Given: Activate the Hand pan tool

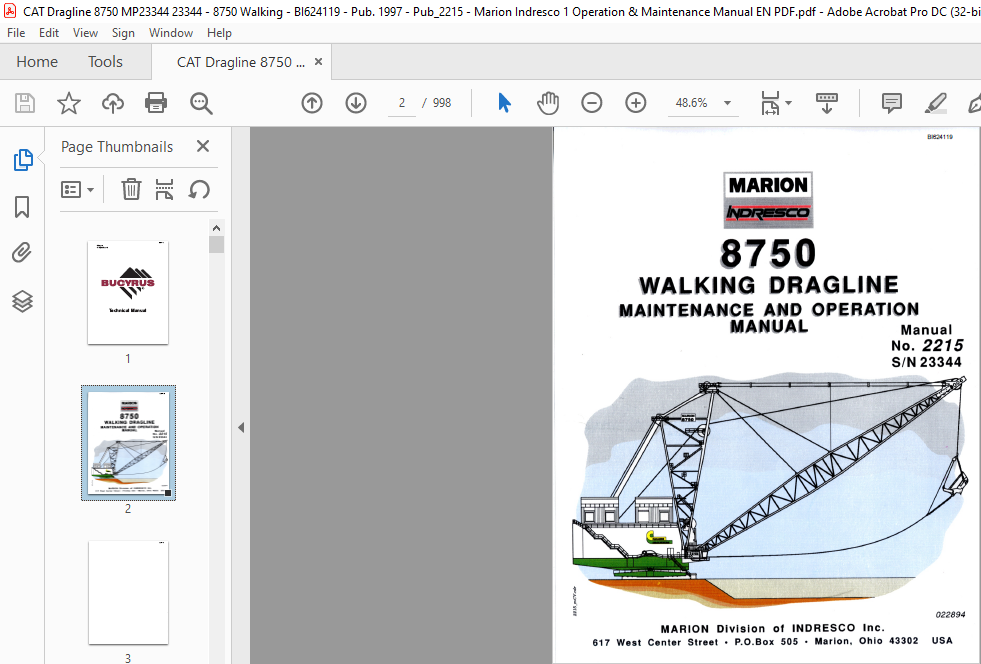Looking at the screenshot, I should click(x=547, y=103).
